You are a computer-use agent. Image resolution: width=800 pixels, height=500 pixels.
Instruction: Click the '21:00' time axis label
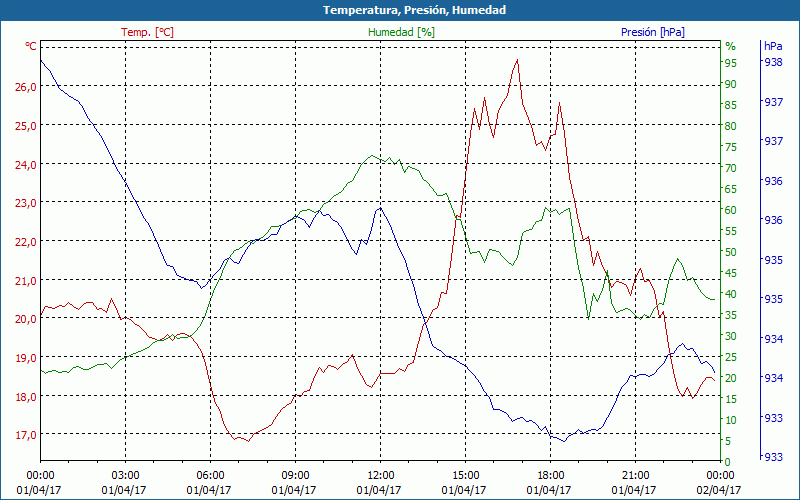(x=636, y=476)
